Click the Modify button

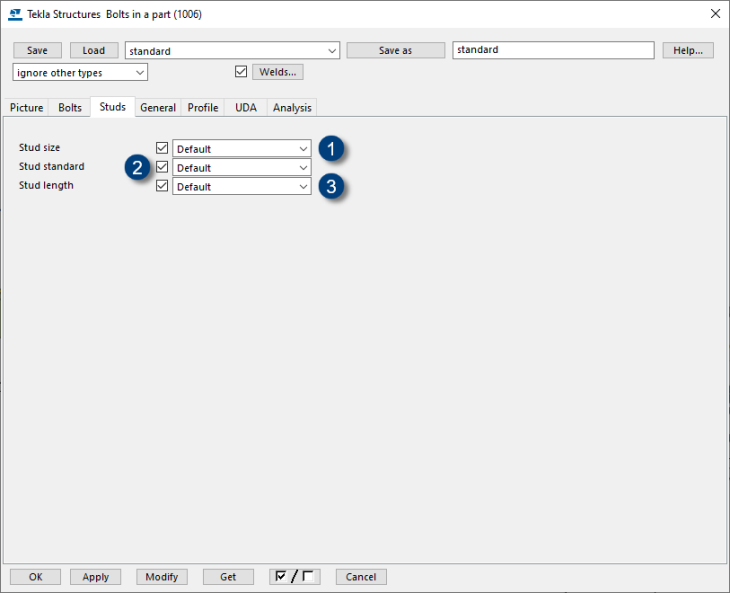click(162, 577)
